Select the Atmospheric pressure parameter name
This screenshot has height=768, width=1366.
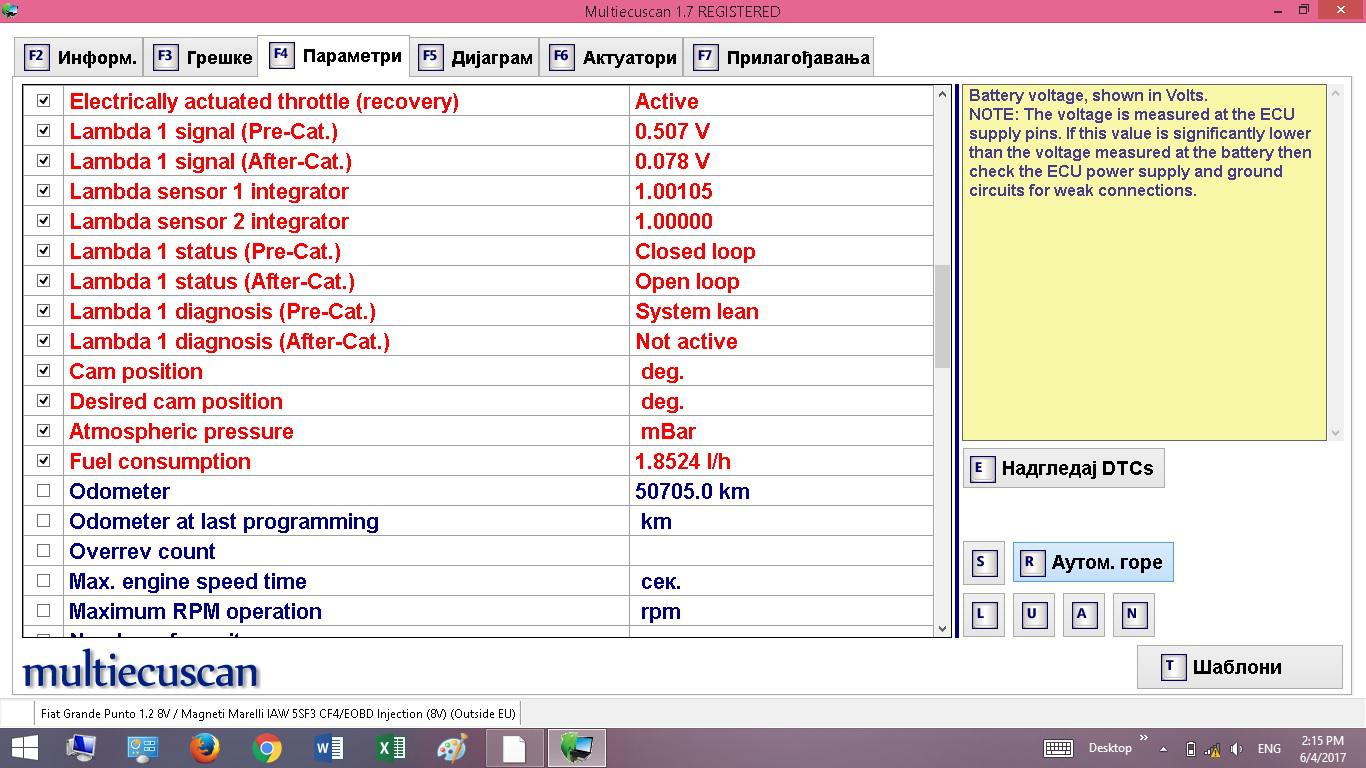181,431
